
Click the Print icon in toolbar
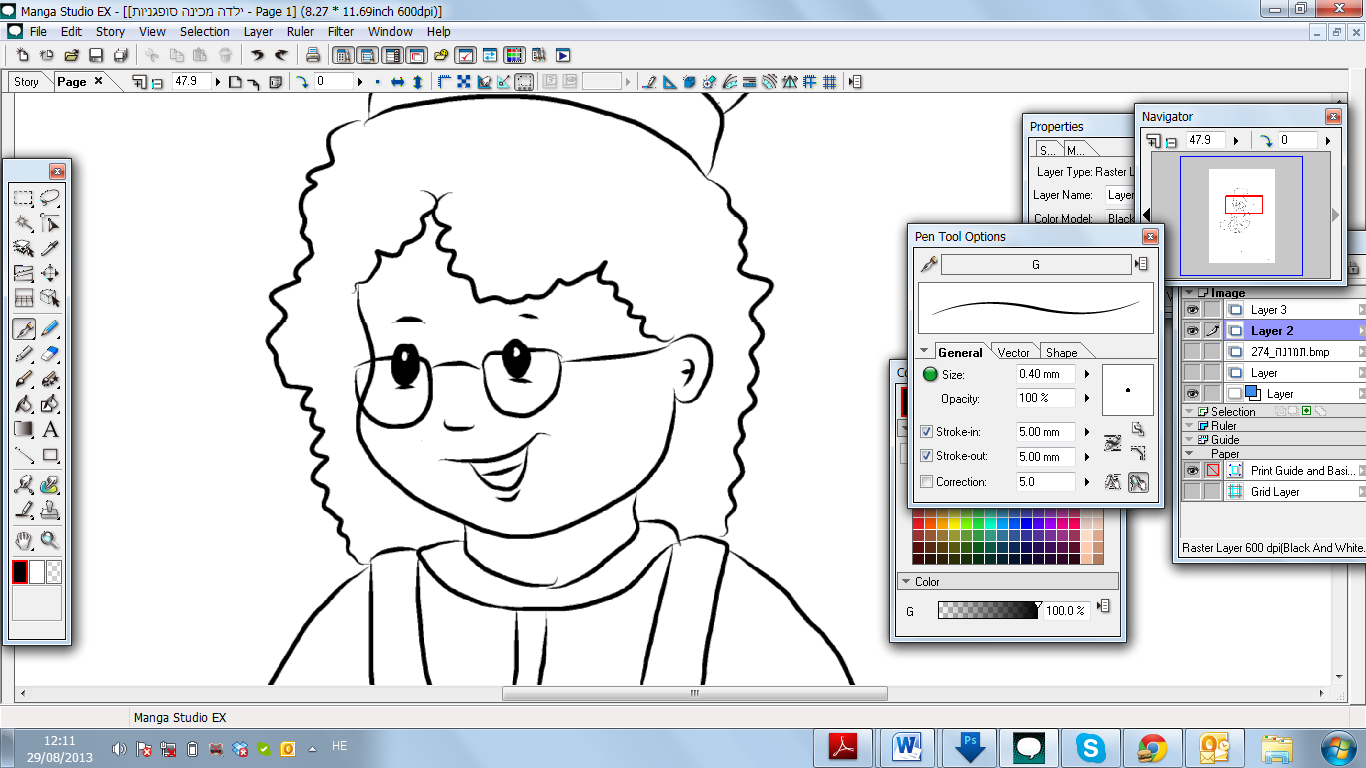pyautogui.click(x=313, y=55)
